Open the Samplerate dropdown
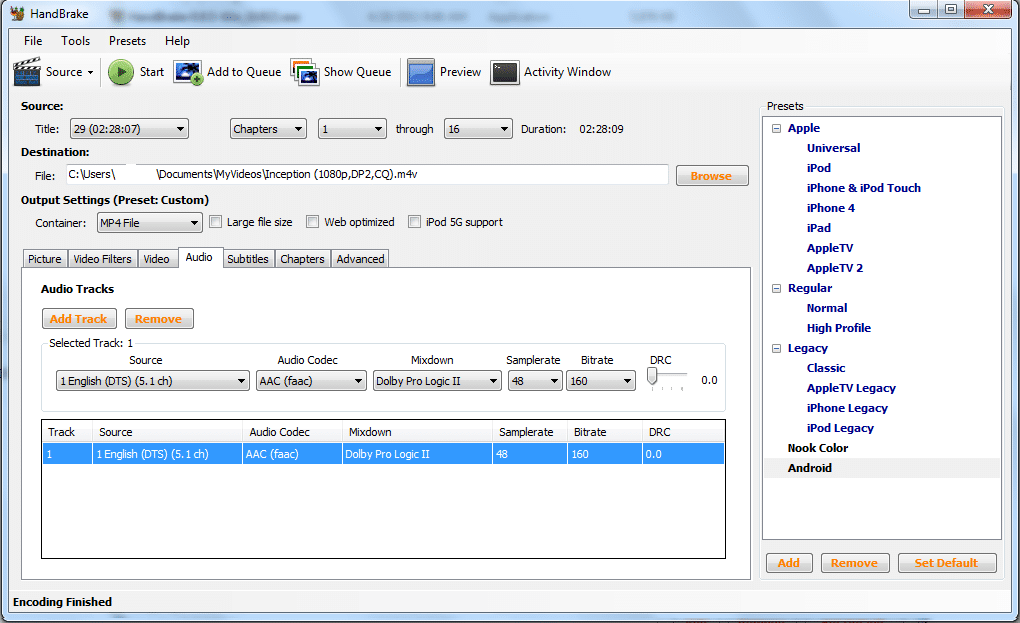The width and height of the screenshot is (1020, 623). (x=535, y=380)
